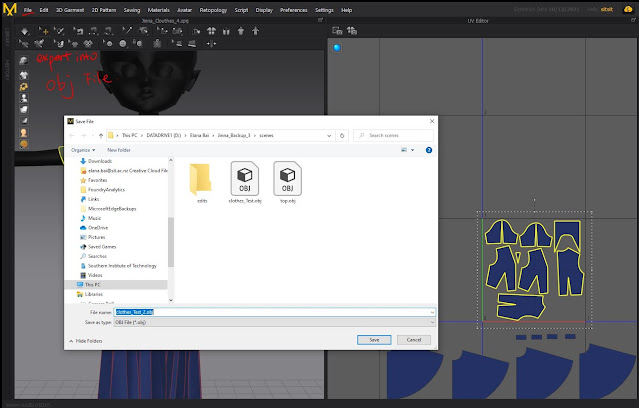Click the Search scenes box

[x=394, y=135]
